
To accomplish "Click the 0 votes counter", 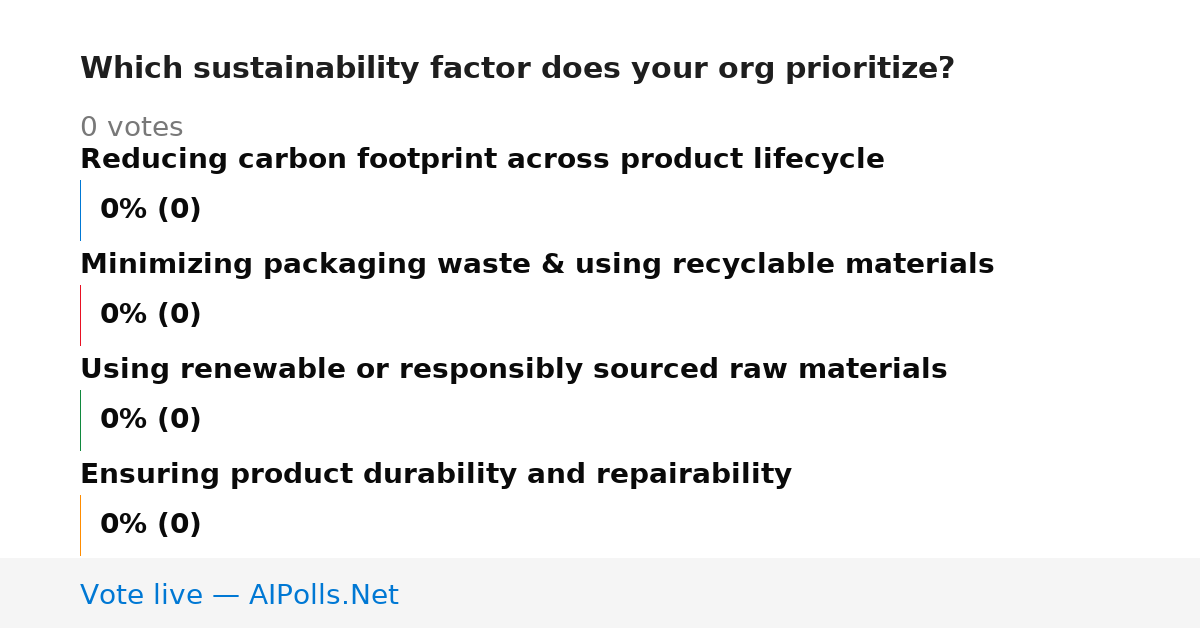I will pyautogui.click(x=131, y=128).
